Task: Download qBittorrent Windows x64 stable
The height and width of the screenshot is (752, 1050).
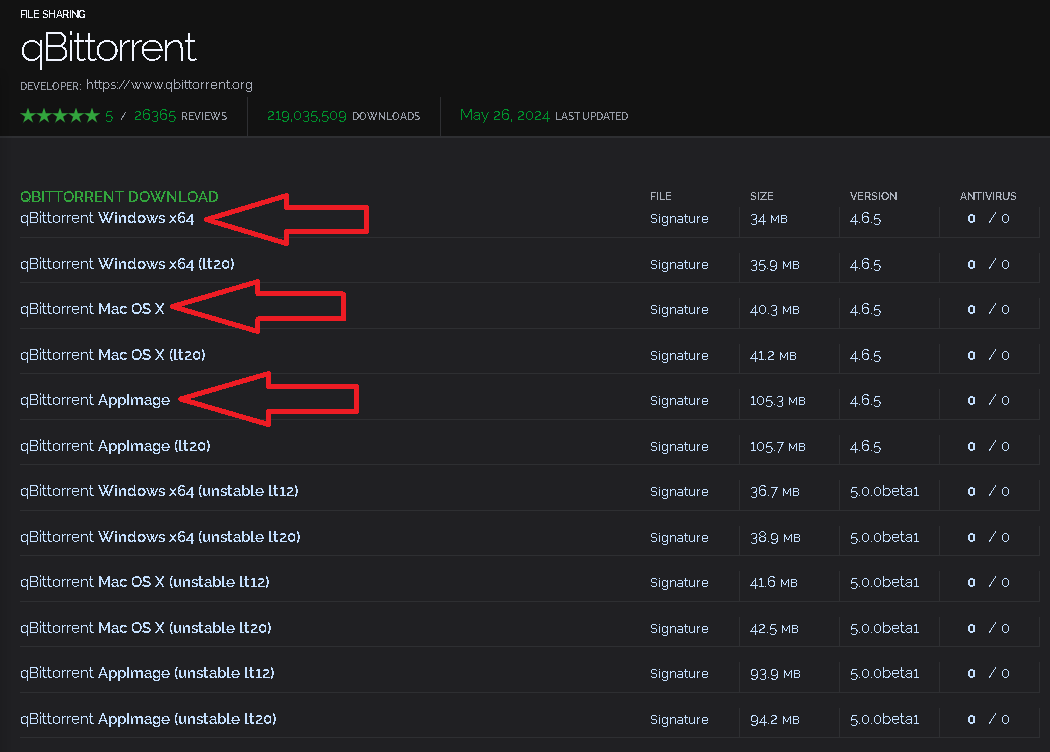Action: point(107,218)
